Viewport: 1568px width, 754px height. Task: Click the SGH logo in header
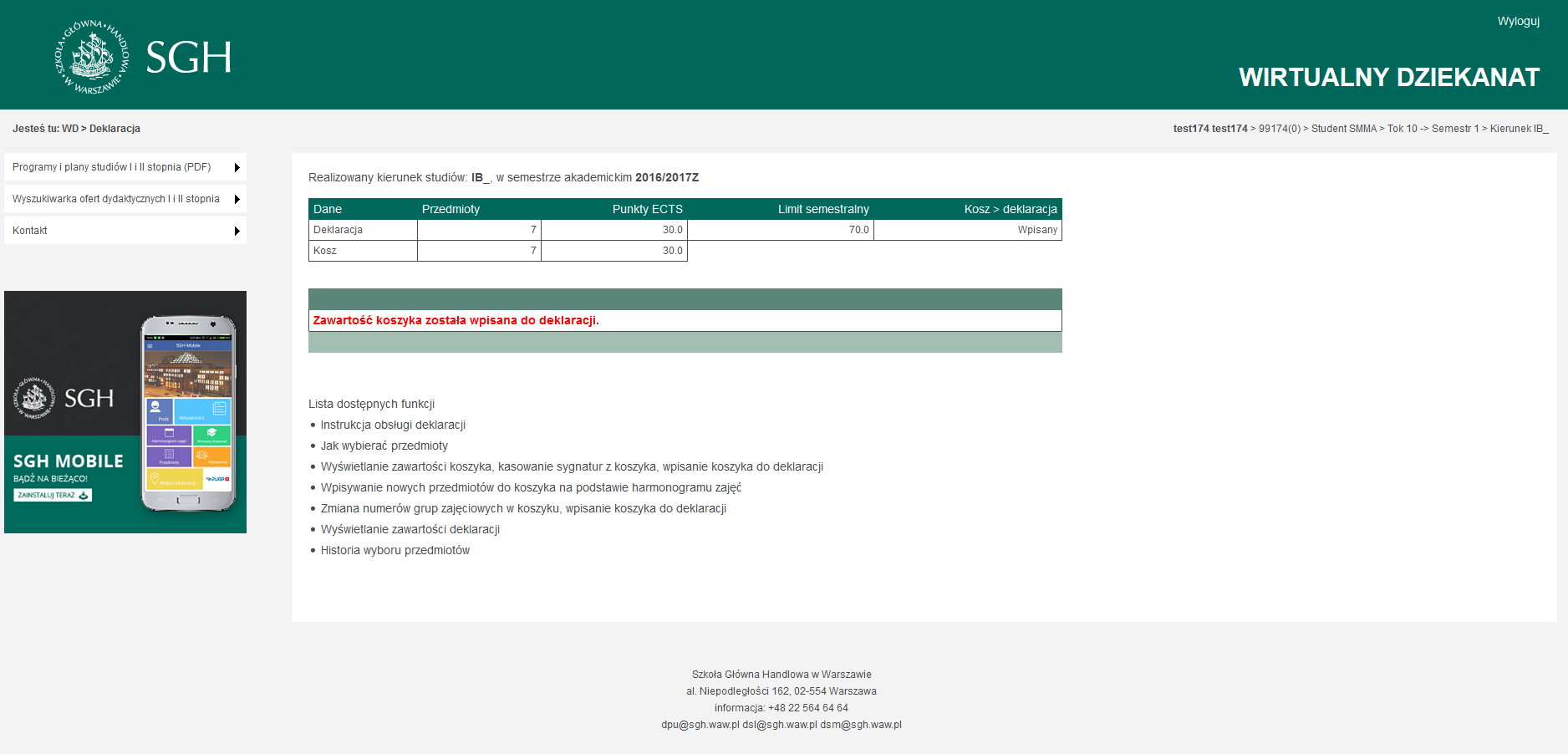[143, 57]
